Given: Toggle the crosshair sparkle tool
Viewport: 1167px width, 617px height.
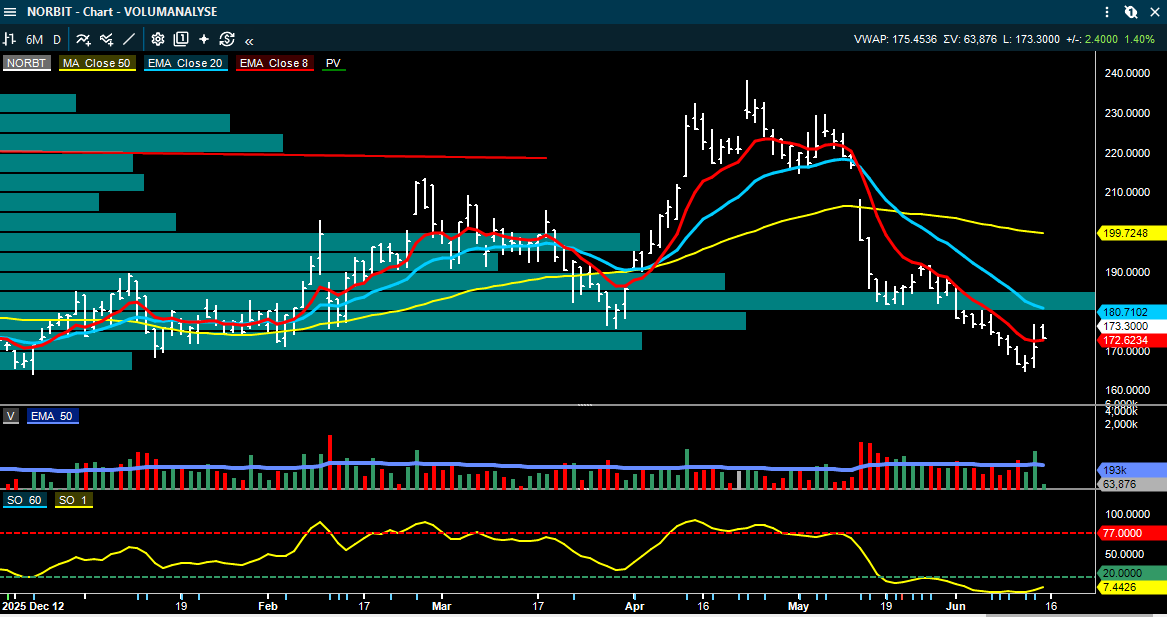Looking at the screenshot, I should pos(204,39).
